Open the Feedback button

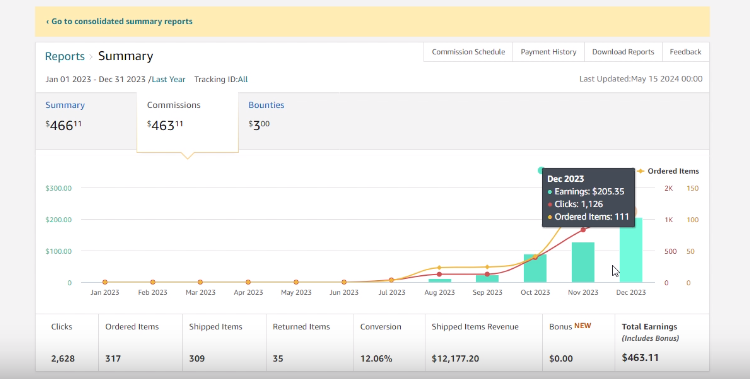[x=685, y=52]
